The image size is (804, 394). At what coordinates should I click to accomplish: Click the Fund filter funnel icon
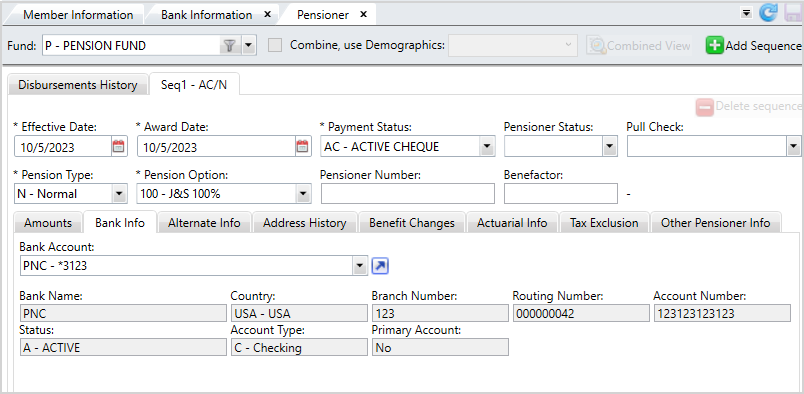click(x=230, y=46)
